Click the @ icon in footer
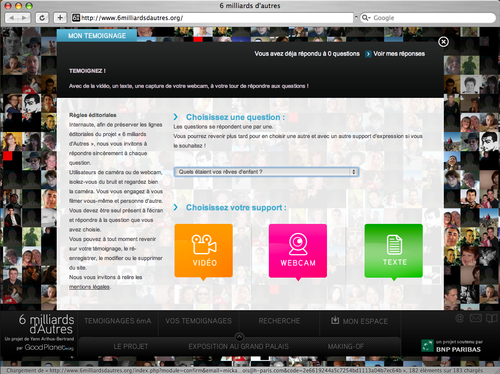The image size is (500, 374). 460,318
